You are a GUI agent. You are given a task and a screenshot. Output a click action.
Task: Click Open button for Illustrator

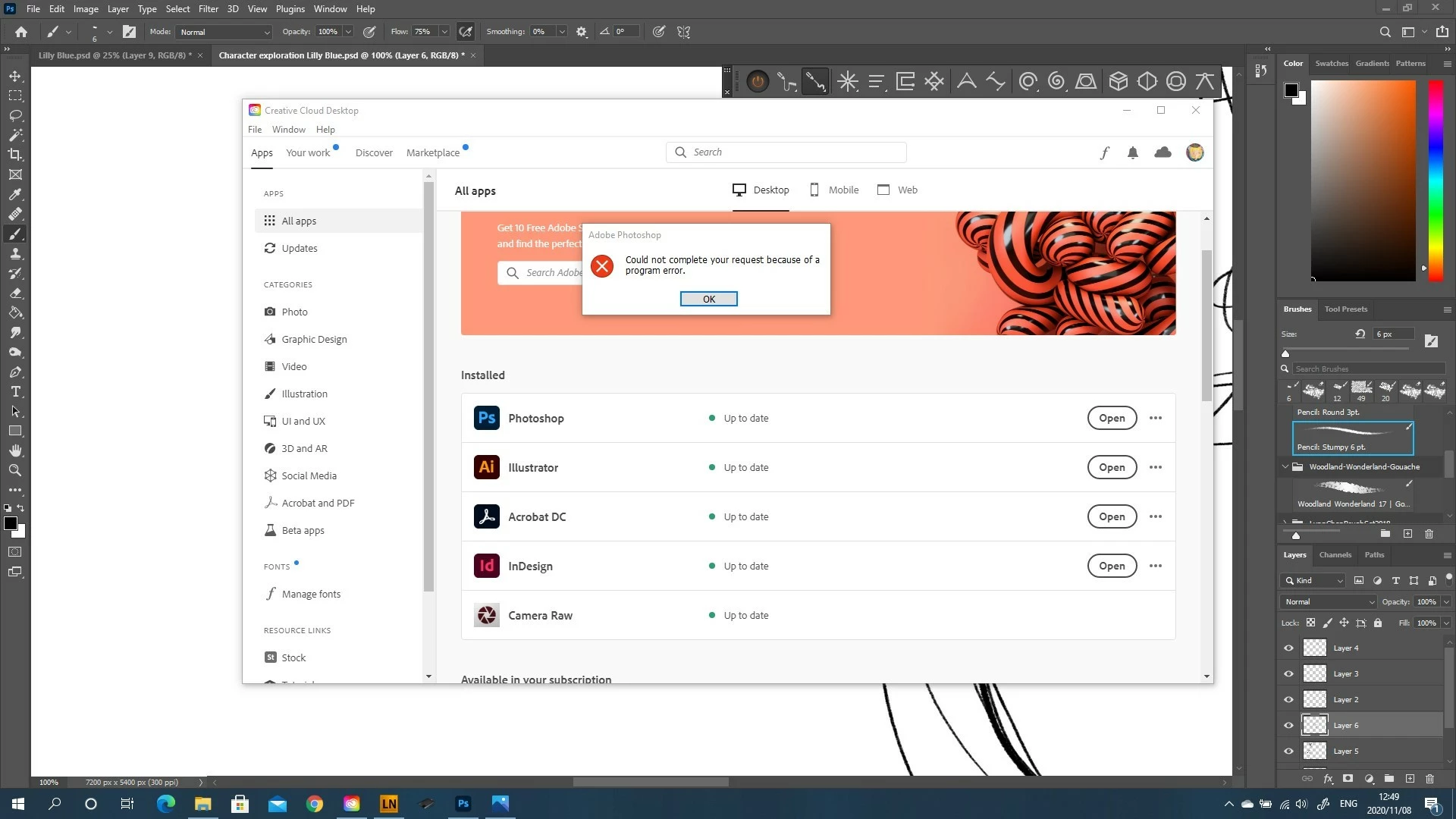[x=1111, y=468]
